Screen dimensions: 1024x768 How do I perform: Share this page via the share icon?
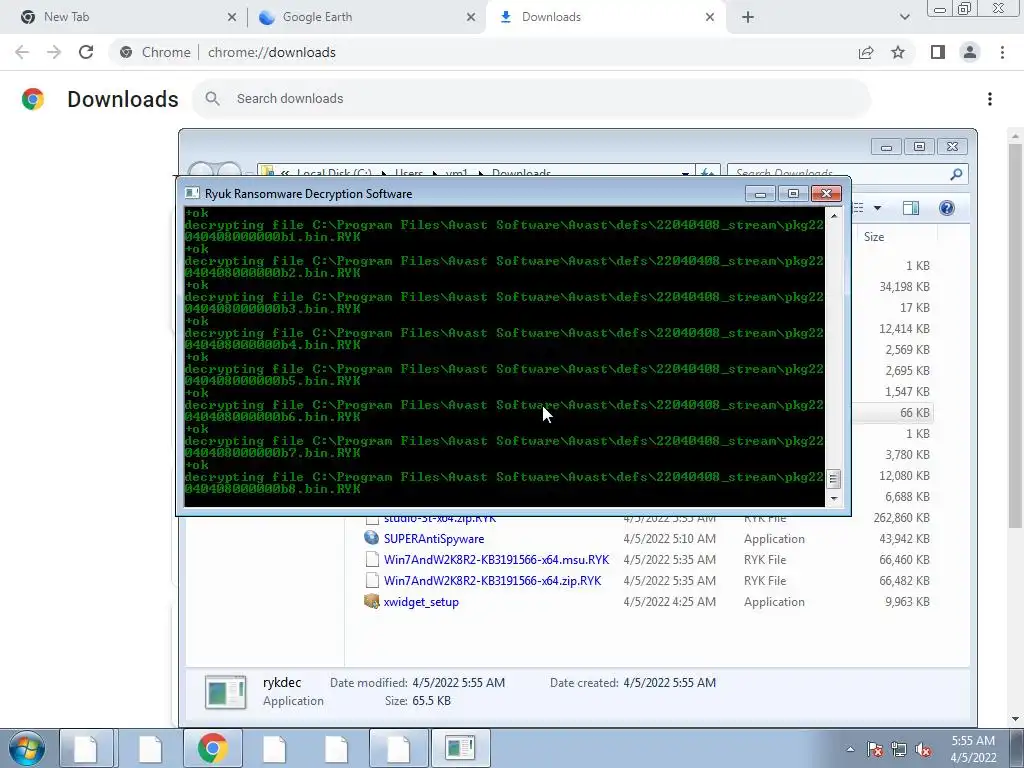(866, 52)
